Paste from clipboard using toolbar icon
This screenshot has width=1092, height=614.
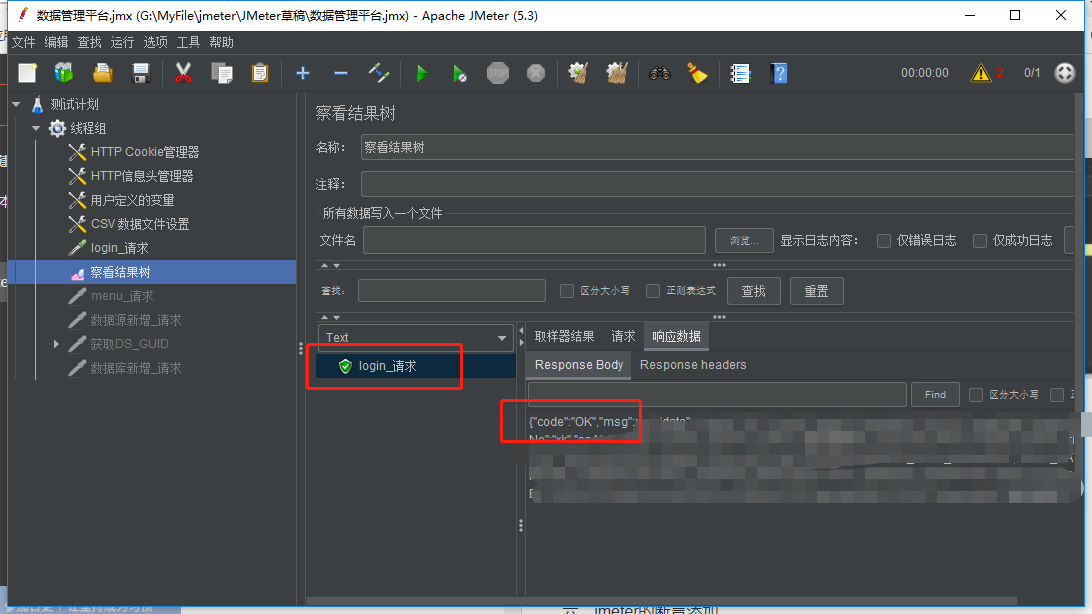tap(260, 73)
